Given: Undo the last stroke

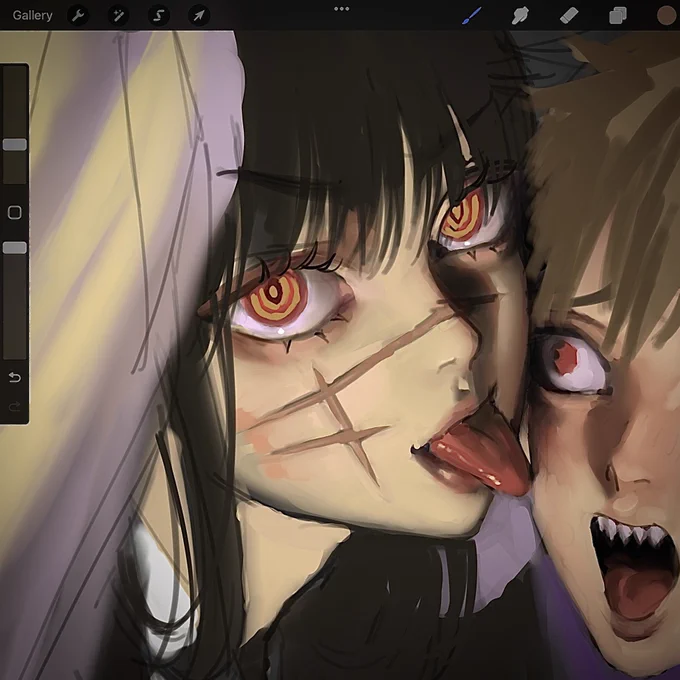Looking at the screenshot, I should (15, 377).
